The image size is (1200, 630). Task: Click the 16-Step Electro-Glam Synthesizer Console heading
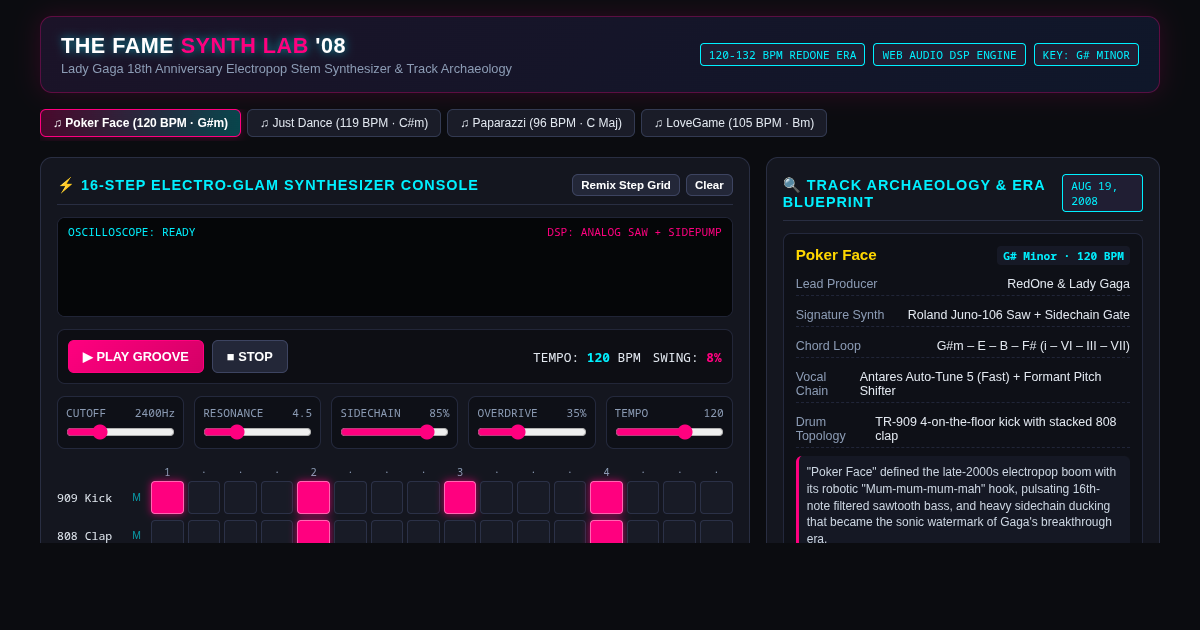pos(268,185)
